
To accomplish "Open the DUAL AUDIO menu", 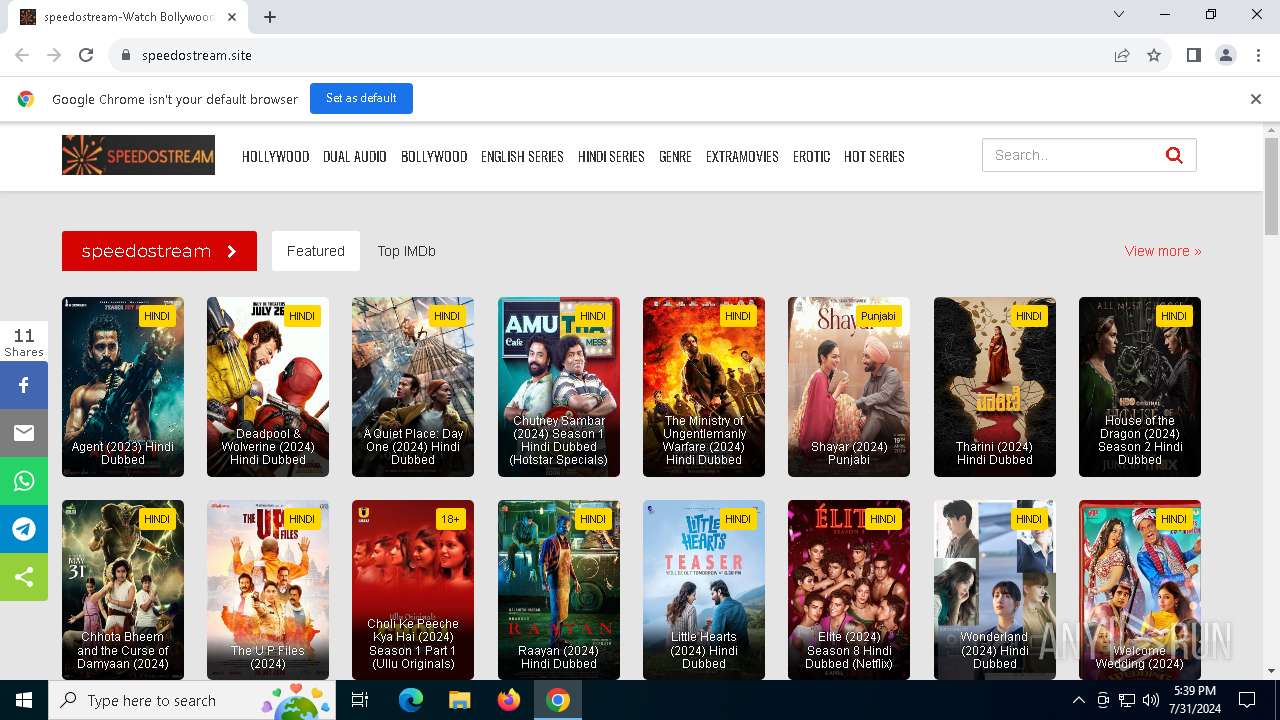I will (354, 156).
